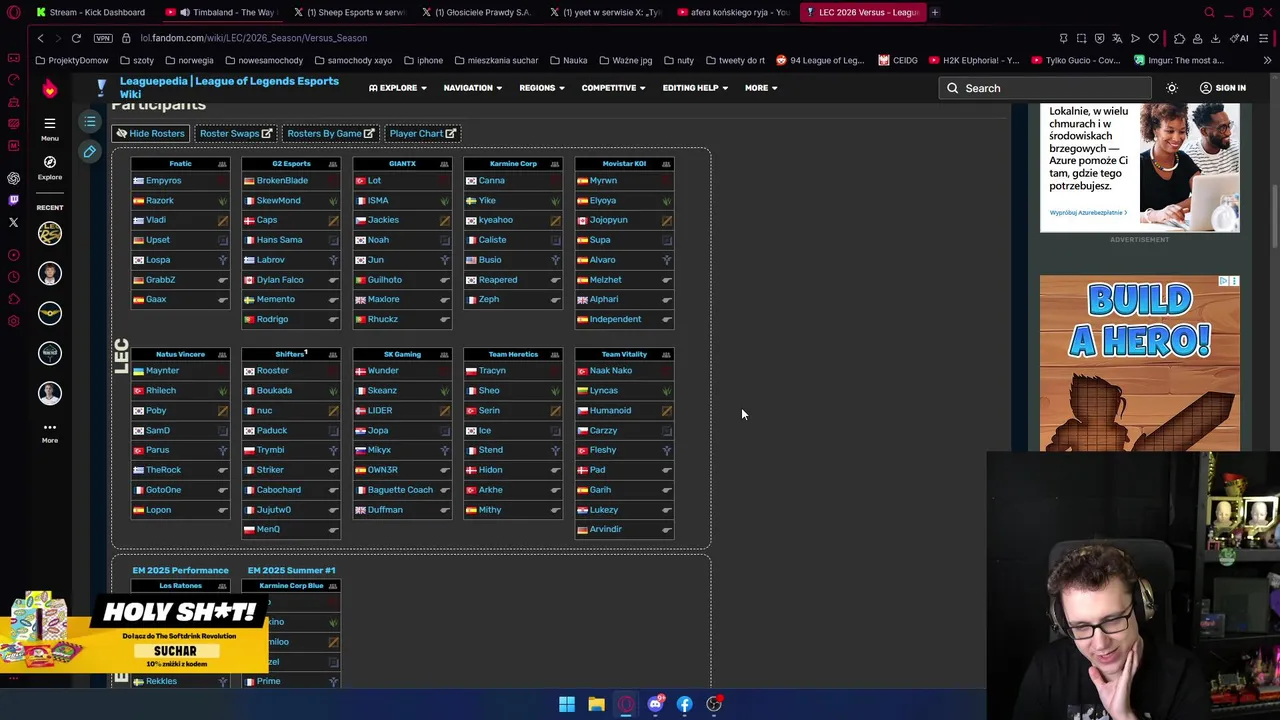
Task: Click SIGN IN
Action: pos(1222,88)
